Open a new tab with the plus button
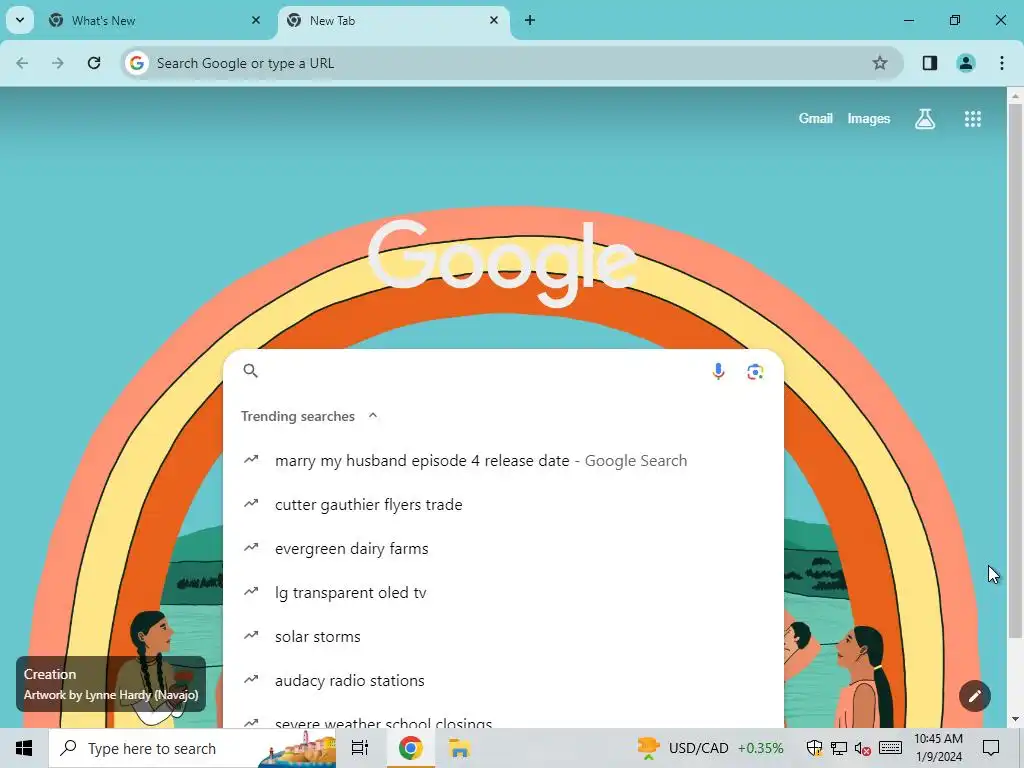The width and height of the screenshot is (1024, 768). click(x=530, y=20)
